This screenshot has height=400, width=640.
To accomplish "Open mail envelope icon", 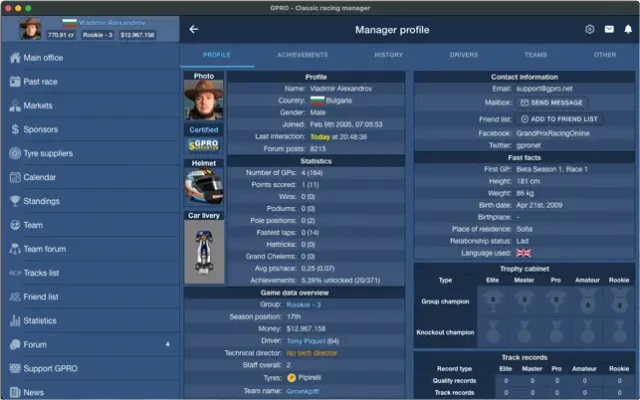I will click(x=609, y=29).
